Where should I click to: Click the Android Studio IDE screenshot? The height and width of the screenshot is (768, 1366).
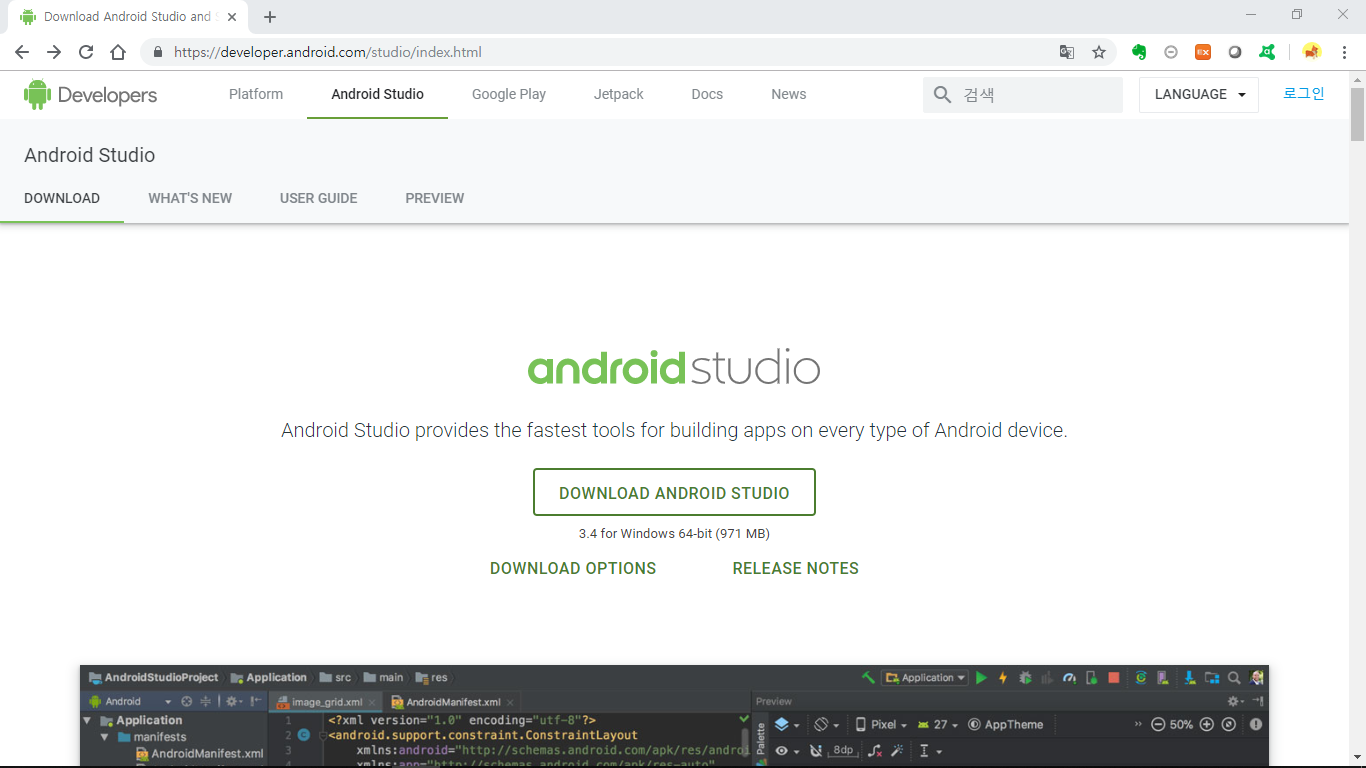point(674,716)
